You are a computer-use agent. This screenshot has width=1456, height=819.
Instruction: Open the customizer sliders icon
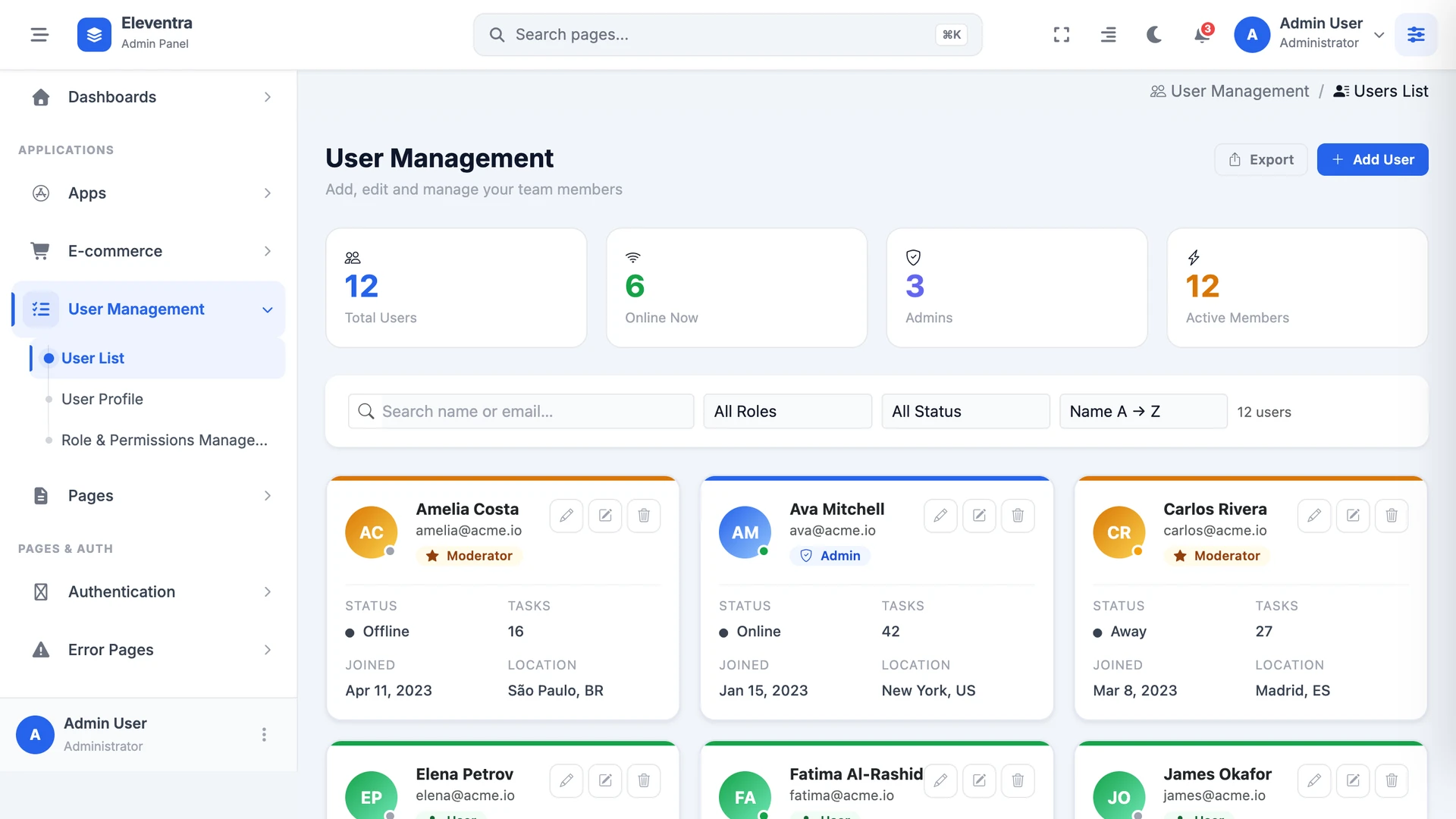click(1415, 34)
